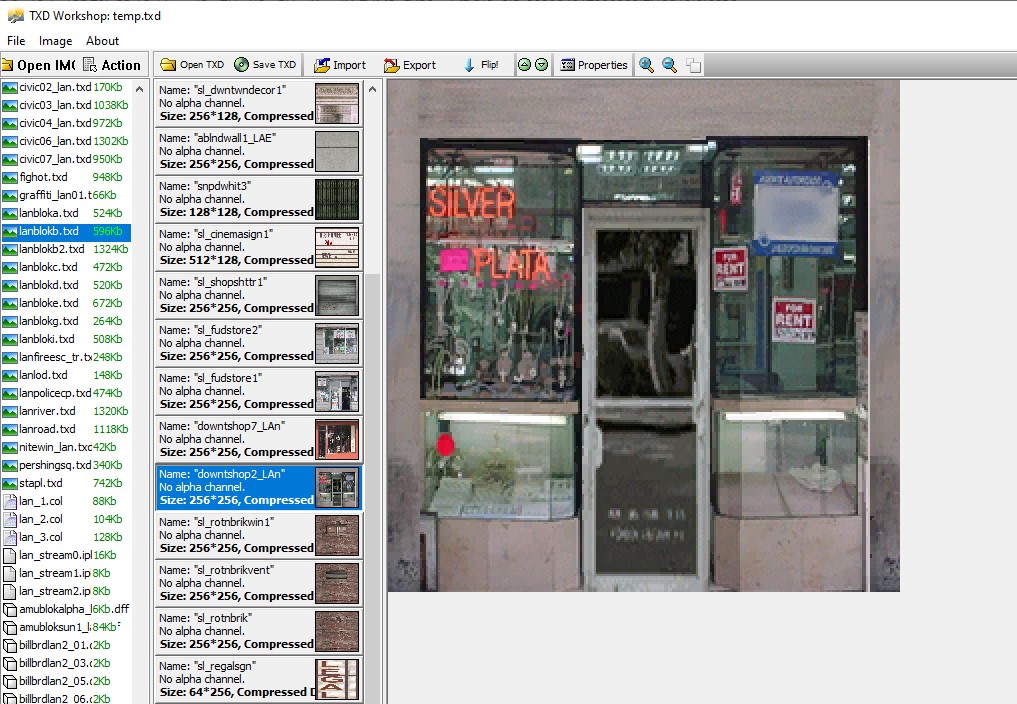1017x704 pixels.
Task: Select amublokalpha dff model file
Action: pyautogui.click(x=66, y=609)
